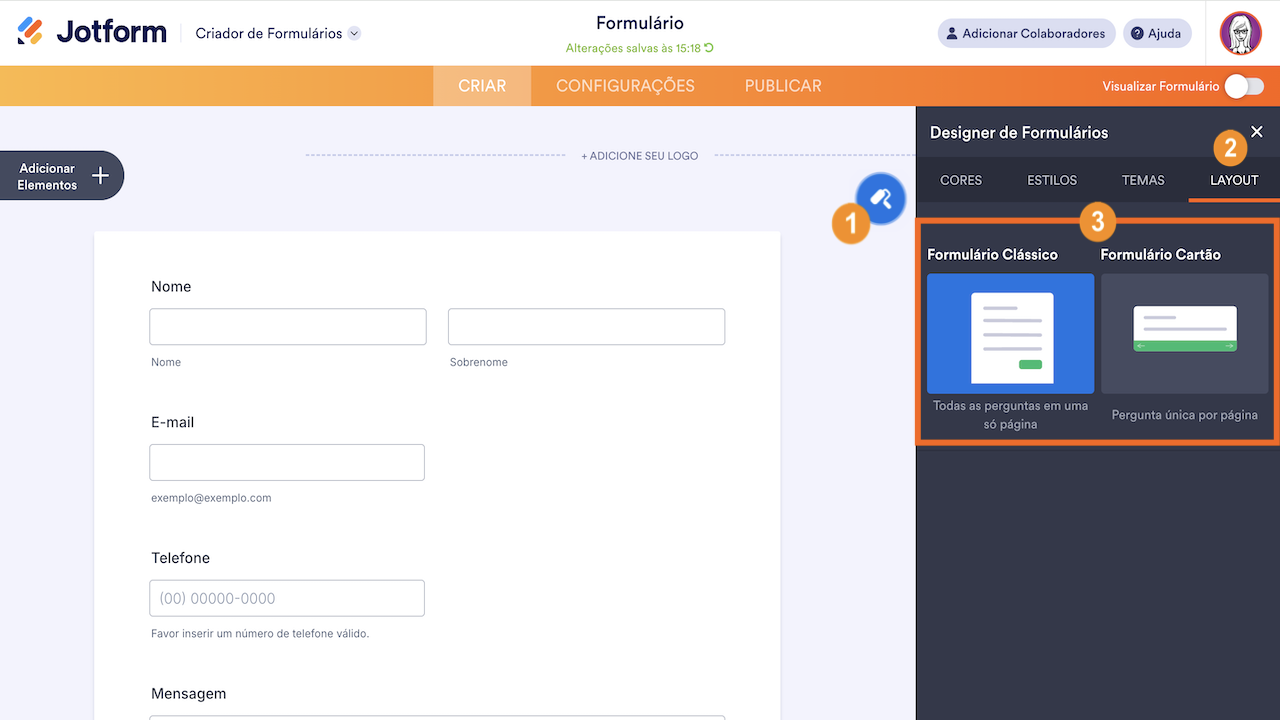Click the Jotform logo
Screen dimensions: 1280x720
click(x=92, y=32)
